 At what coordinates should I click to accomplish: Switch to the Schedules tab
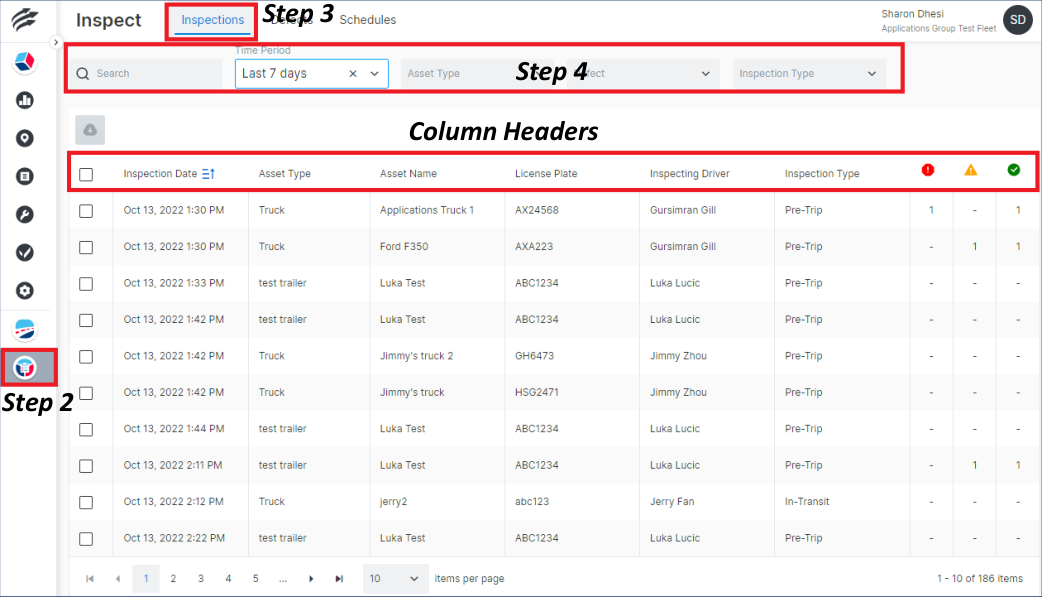[366, 19]
